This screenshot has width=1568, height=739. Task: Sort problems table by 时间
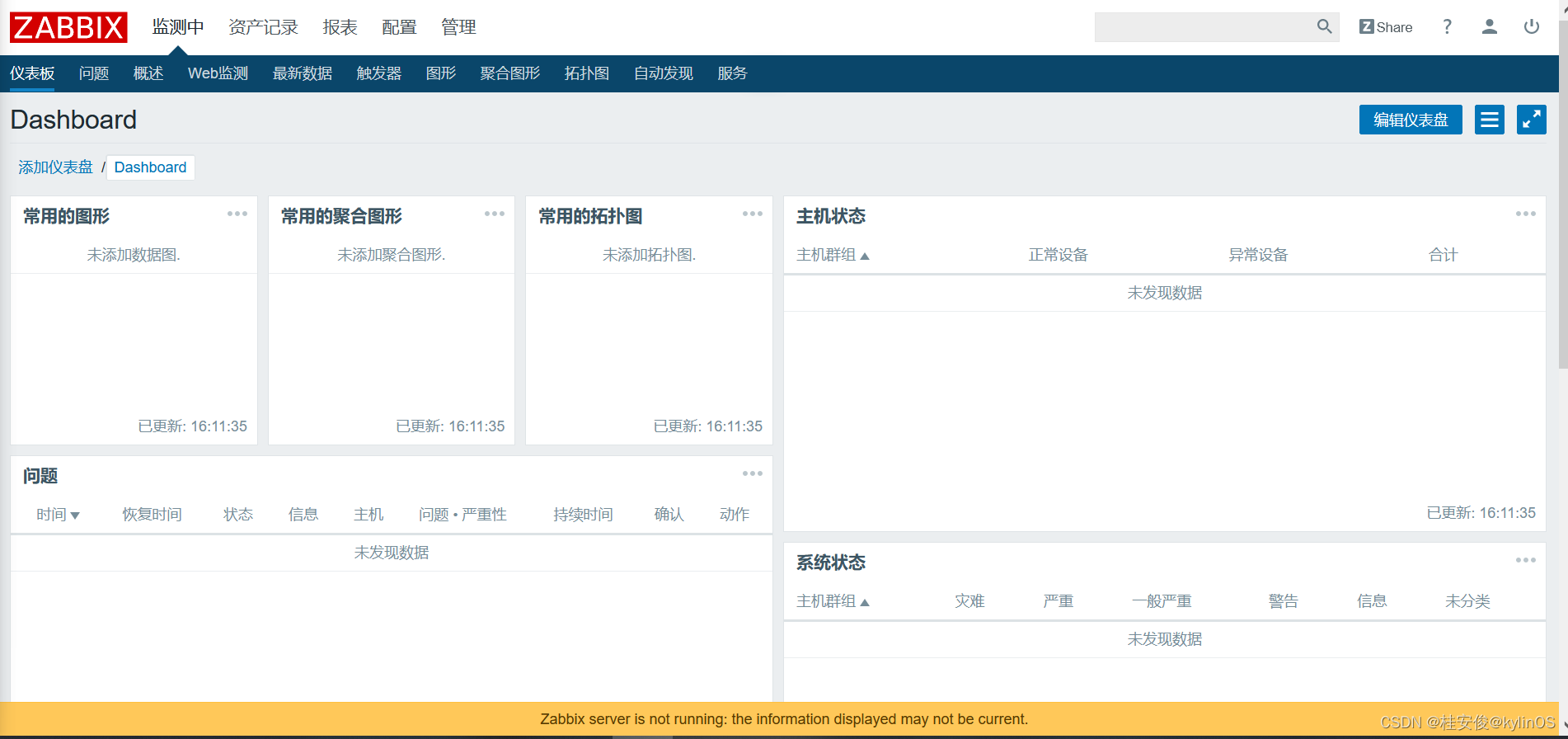pos(58,515)
